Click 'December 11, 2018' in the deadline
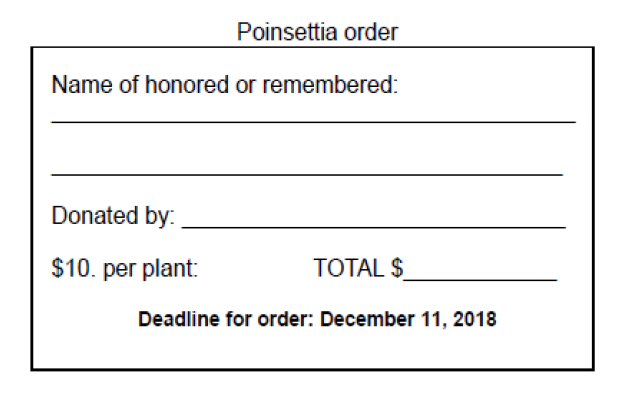The image size is (620, 400). pyautogui.click(x=408, y=319)
